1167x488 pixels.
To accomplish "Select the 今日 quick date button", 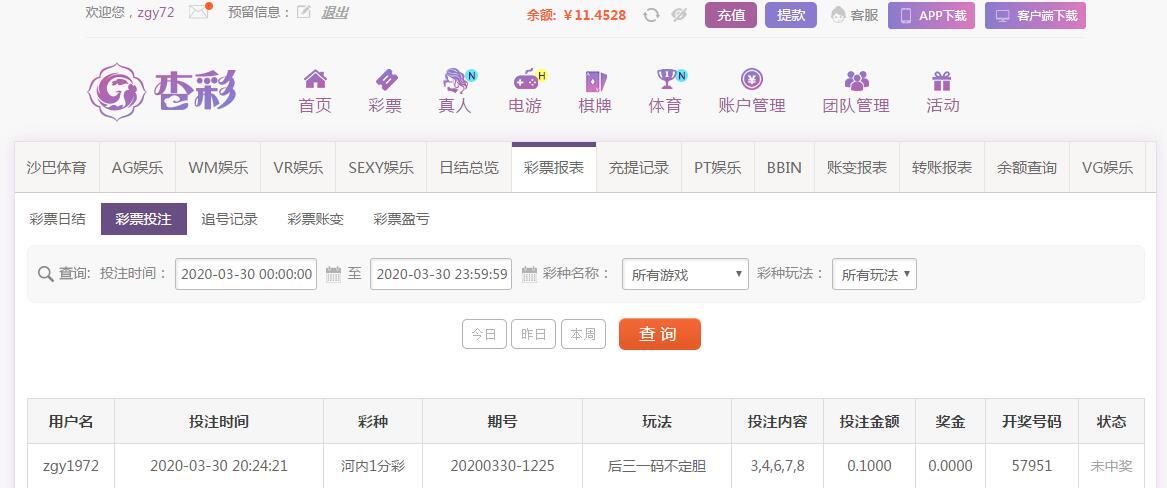I will (484, 334).
